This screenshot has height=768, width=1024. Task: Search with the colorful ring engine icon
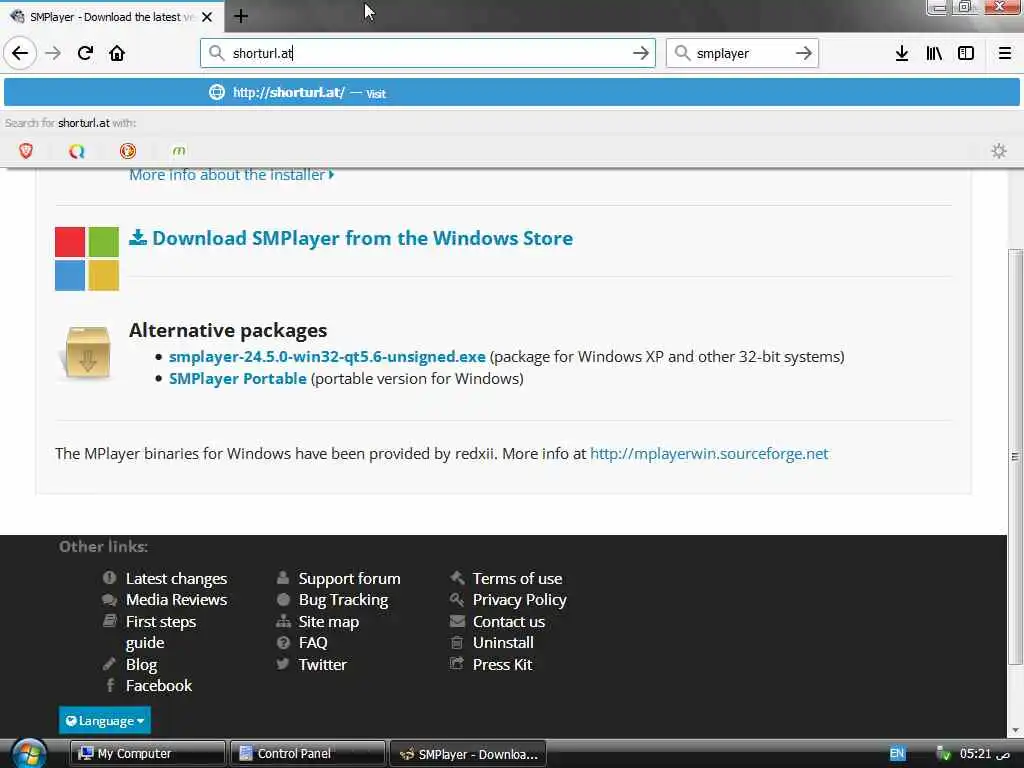76,151
